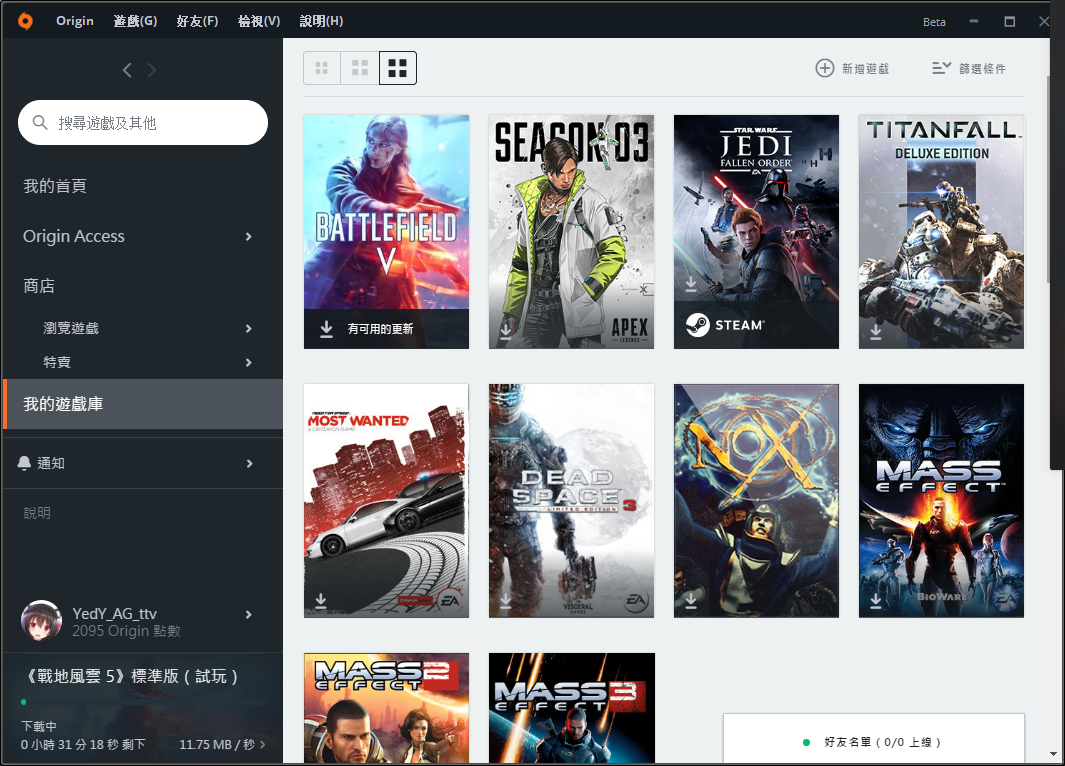Click the Origin logo icon
The height and width of the screenshot is (766, 1065).
tap(25, 21)
